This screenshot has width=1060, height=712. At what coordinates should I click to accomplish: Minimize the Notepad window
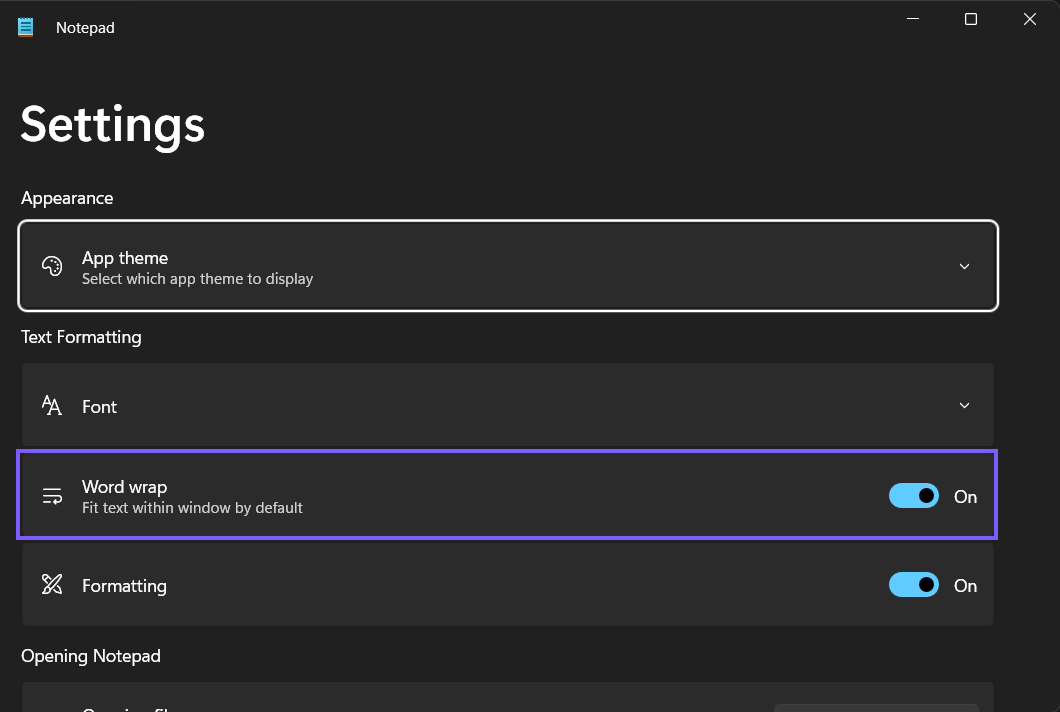coord(913,19)
